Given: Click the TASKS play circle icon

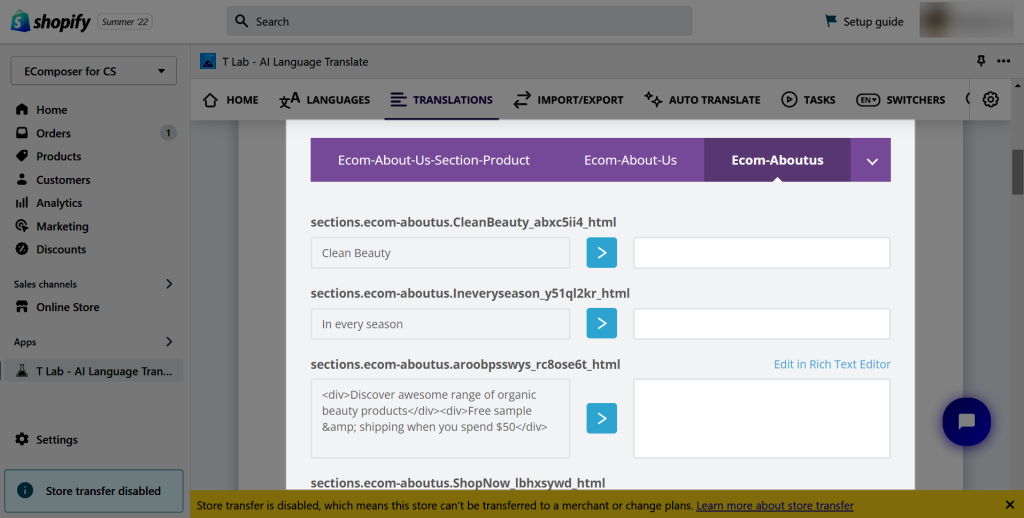Looking at the screenshot, I should point(789,99).
